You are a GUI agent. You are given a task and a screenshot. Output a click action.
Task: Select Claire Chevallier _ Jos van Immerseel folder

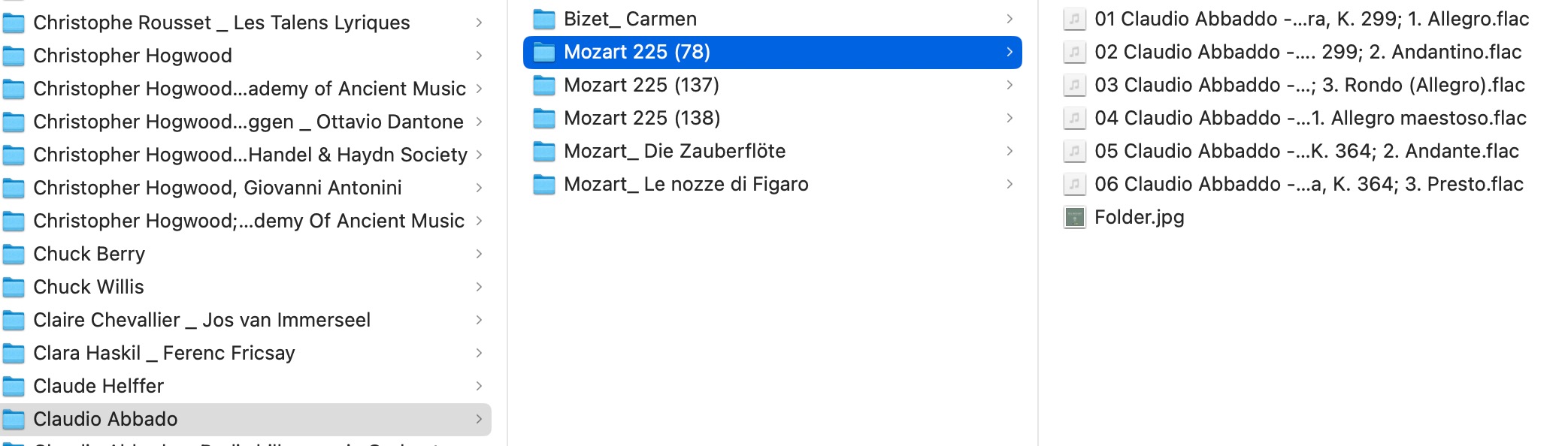(246, 320)
